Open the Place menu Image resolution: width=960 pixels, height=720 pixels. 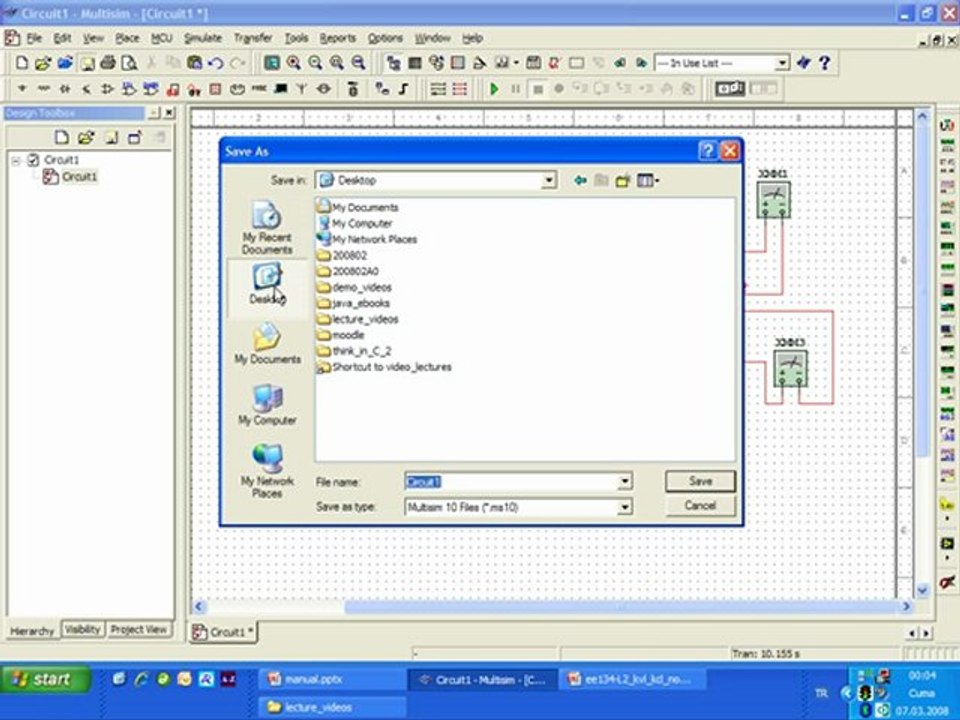pos(127,38)
